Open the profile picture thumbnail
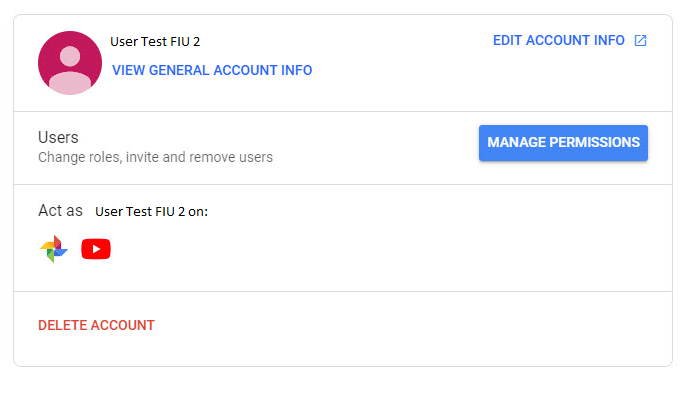Screen dimensions: 688x403 [70, 63]
